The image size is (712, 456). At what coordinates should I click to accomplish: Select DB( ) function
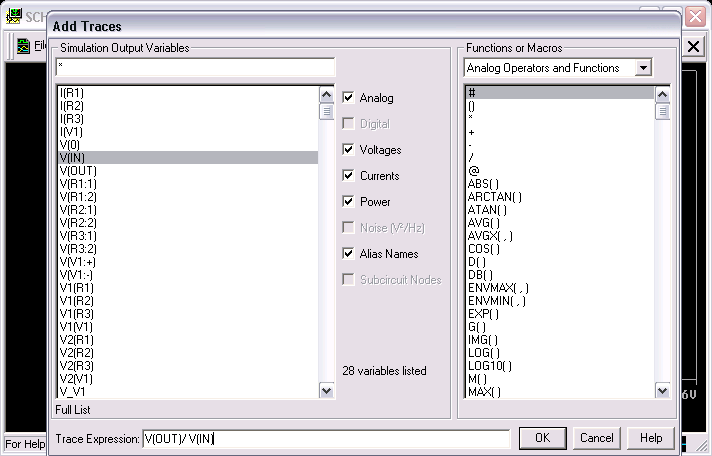click(x=560, y=275)
